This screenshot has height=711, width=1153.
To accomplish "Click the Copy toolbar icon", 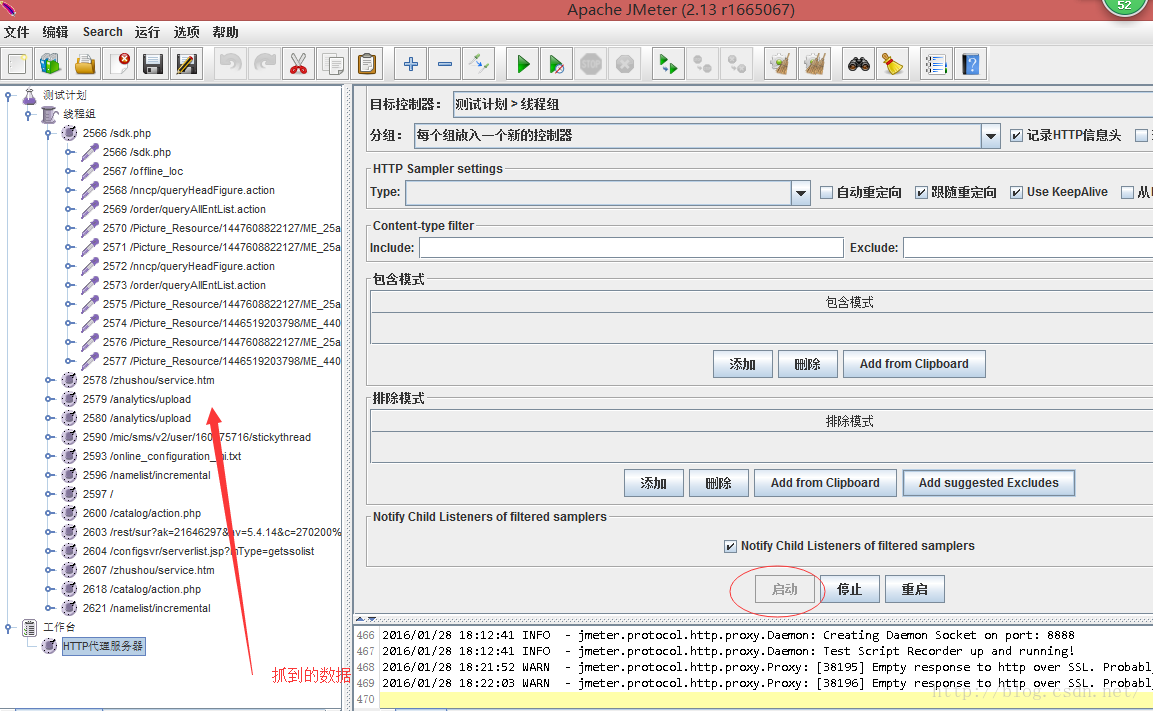I will 332,65.
